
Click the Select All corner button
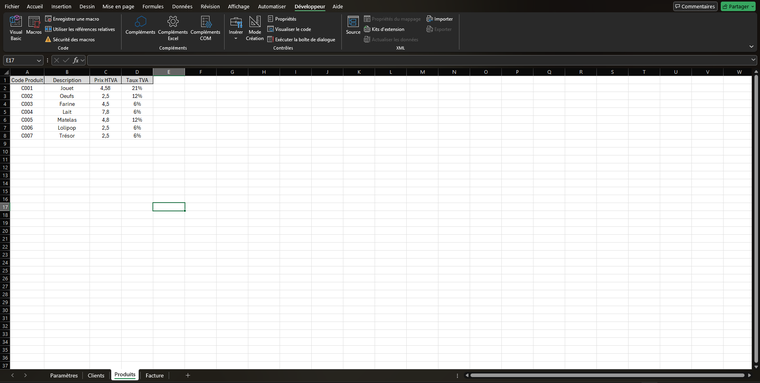tap(5, 72)
